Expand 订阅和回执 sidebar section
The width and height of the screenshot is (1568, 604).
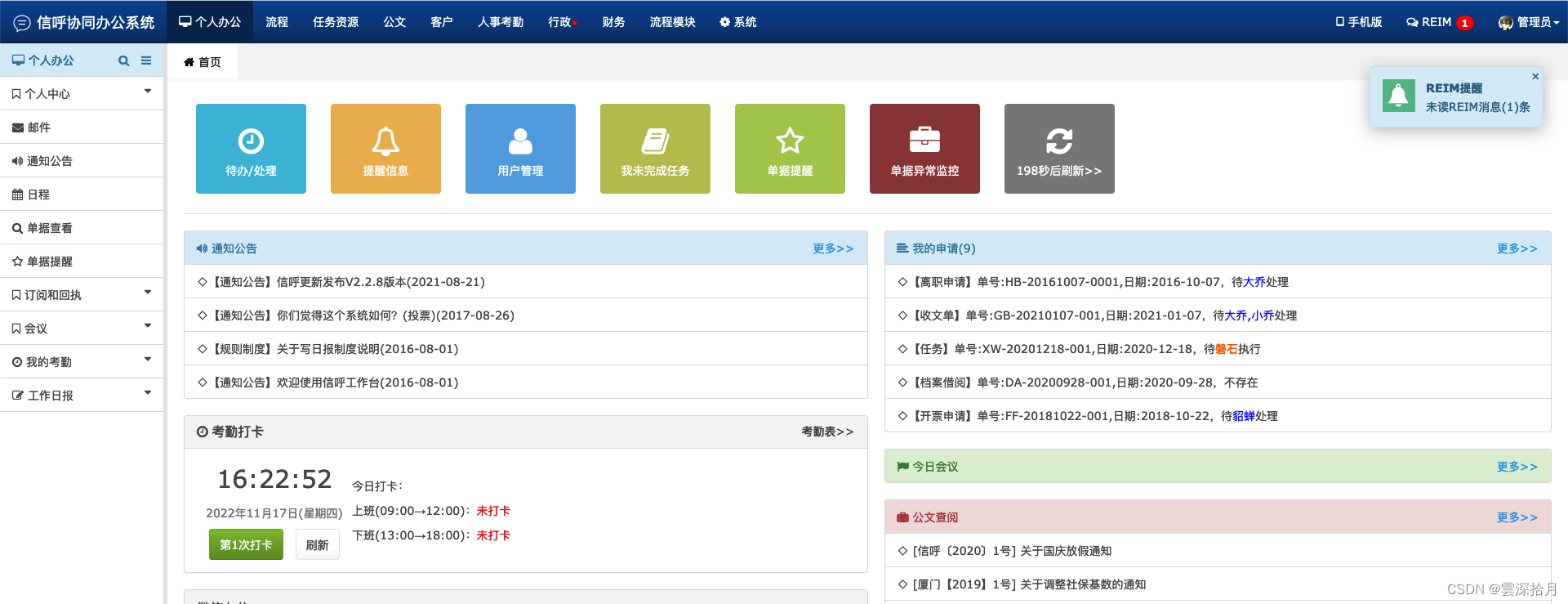click(x=82, y=295)
